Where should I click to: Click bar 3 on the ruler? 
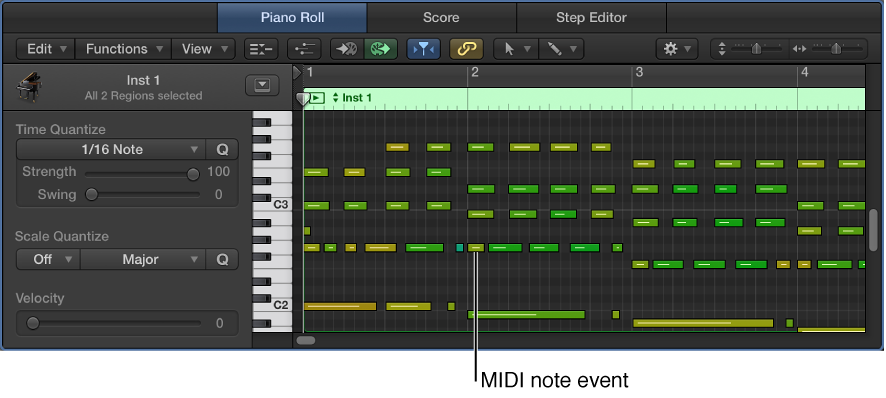(x=639, y=72)
